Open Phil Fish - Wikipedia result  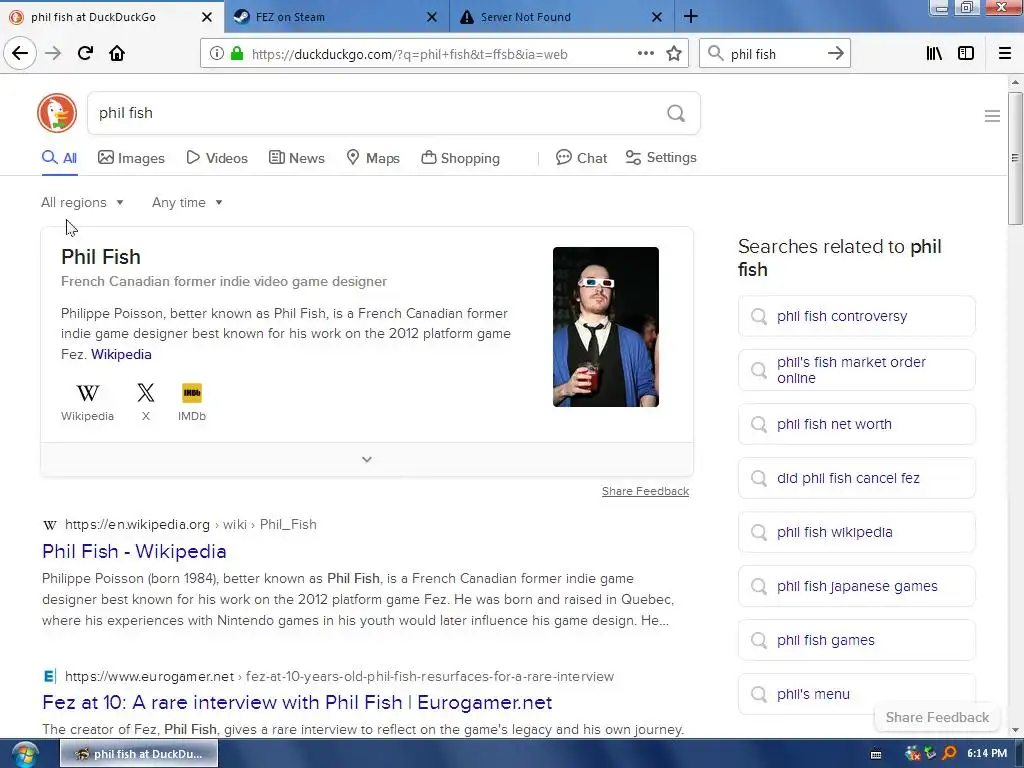tap(134, 551)
